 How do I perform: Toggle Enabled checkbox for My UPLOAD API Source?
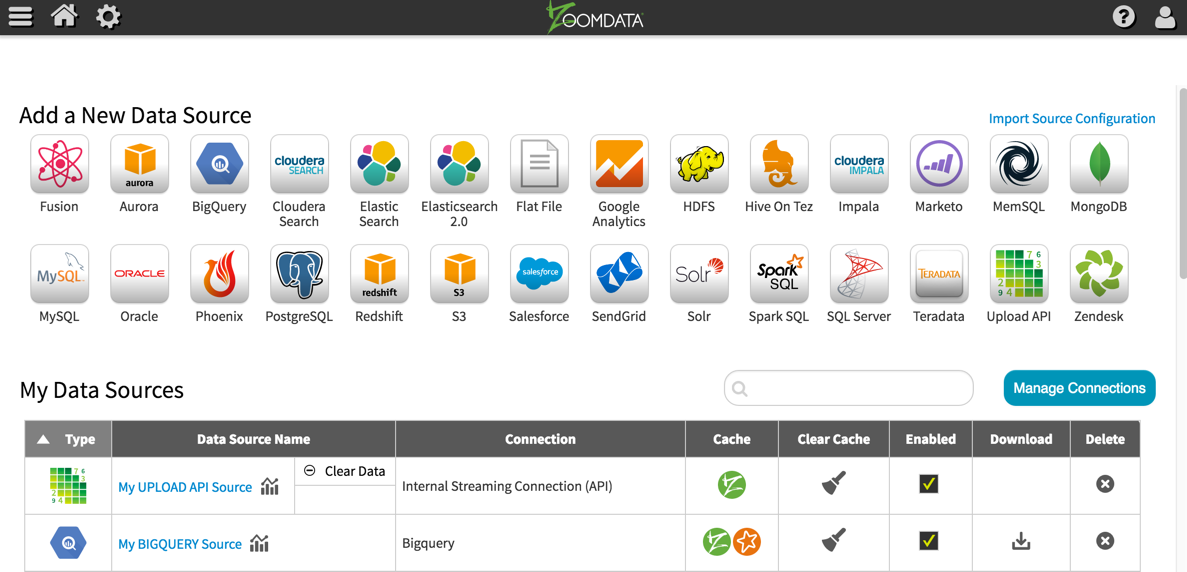tap(929, 483)
